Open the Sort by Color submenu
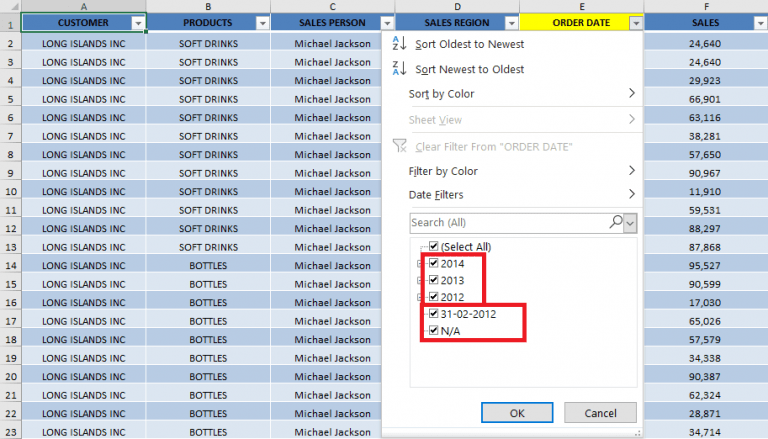768x439 pixels. point(520,94)
